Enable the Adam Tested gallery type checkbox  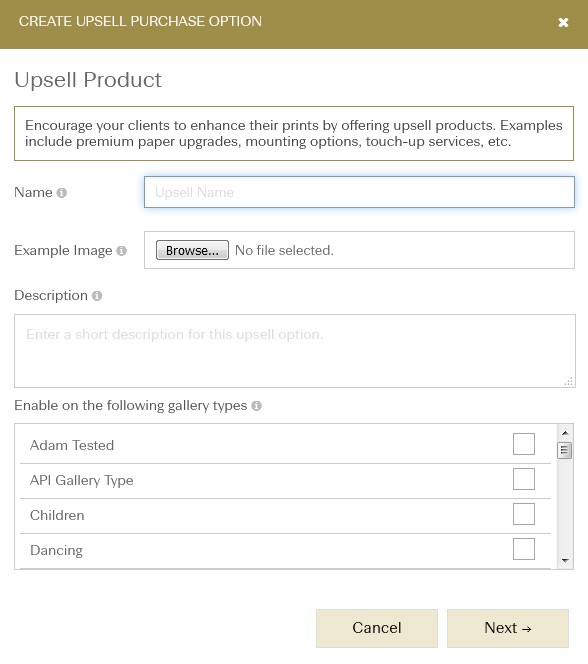tap(524, 444)
